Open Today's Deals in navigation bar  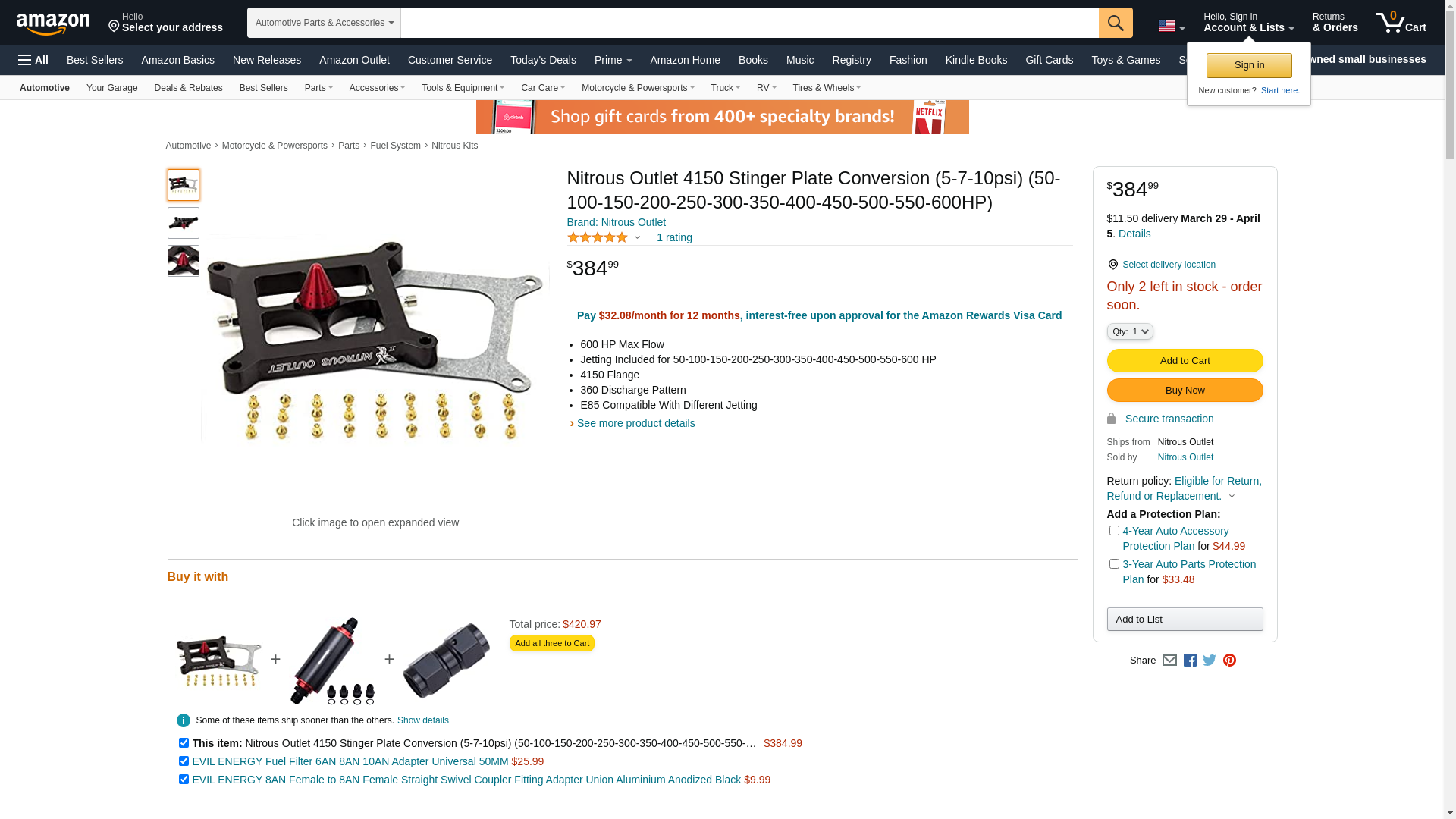543,60
